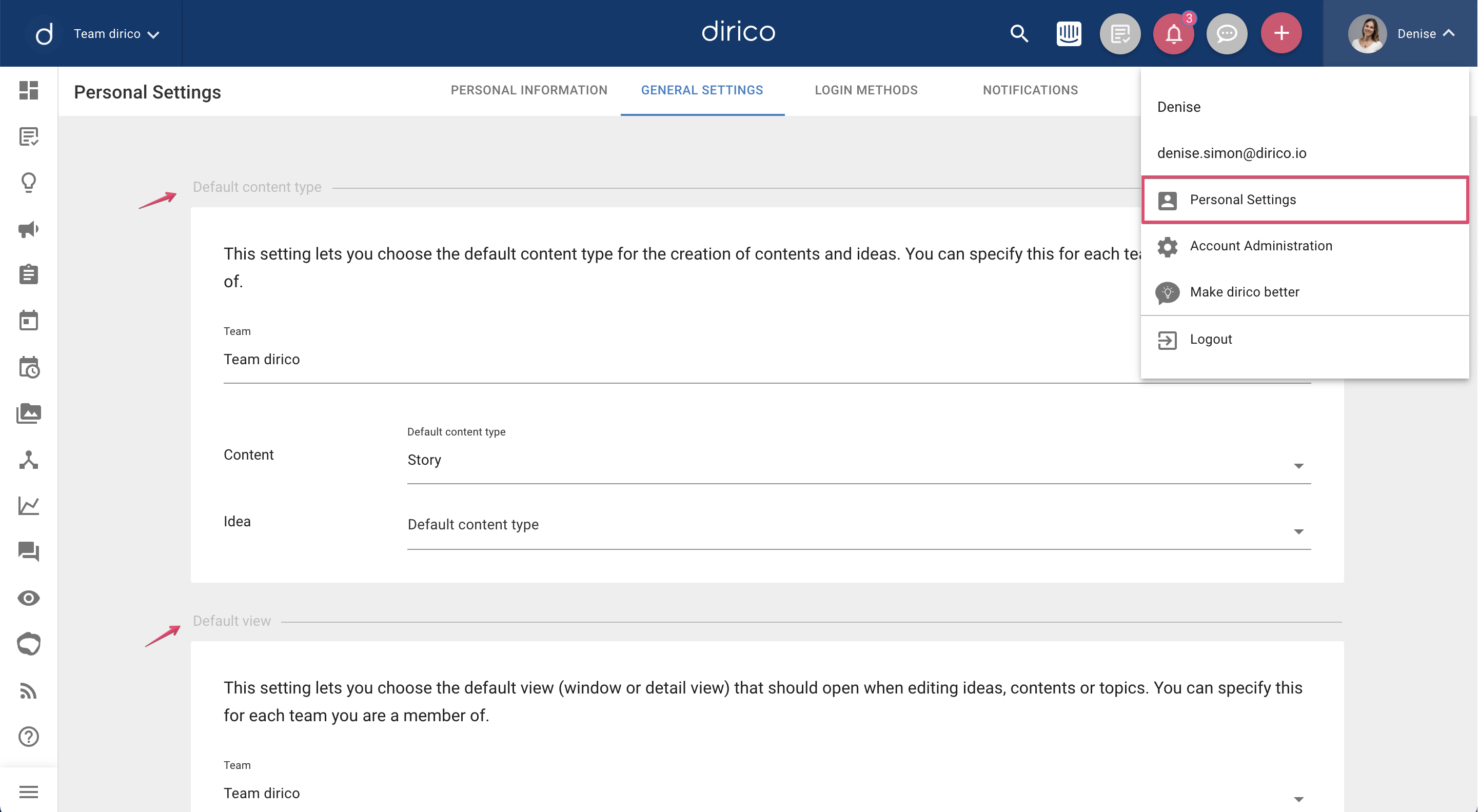Select Make dirico better menu entry
The width and height of the screenshot is (1479, 812).
tap(1305, 292)
